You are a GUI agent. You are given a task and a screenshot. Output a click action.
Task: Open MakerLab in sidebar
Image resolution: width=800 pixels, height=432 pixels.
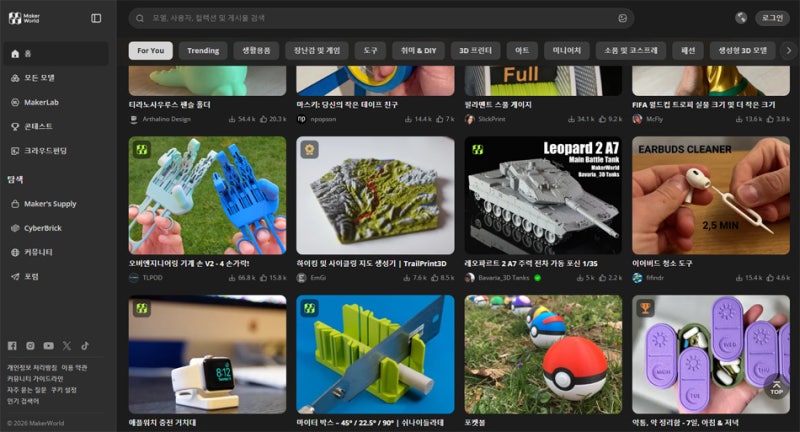(x=56, y=103)
